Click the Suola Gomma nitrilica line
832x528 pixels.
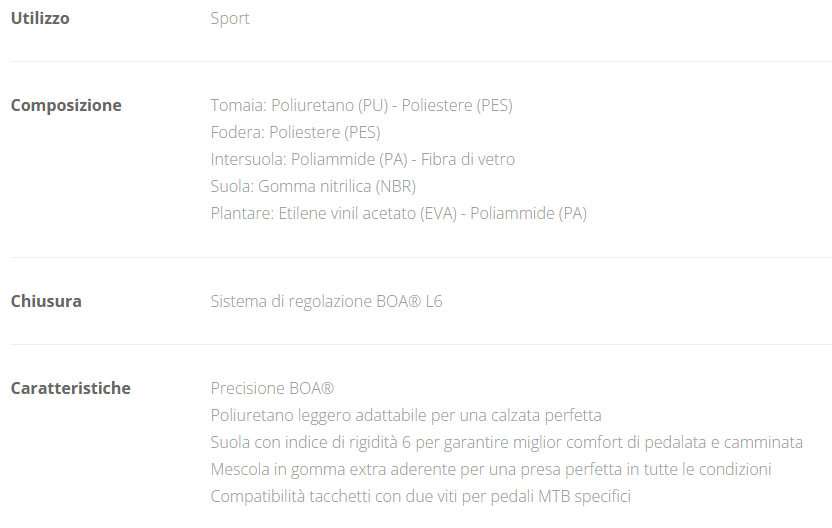click(x=313, y=186)
